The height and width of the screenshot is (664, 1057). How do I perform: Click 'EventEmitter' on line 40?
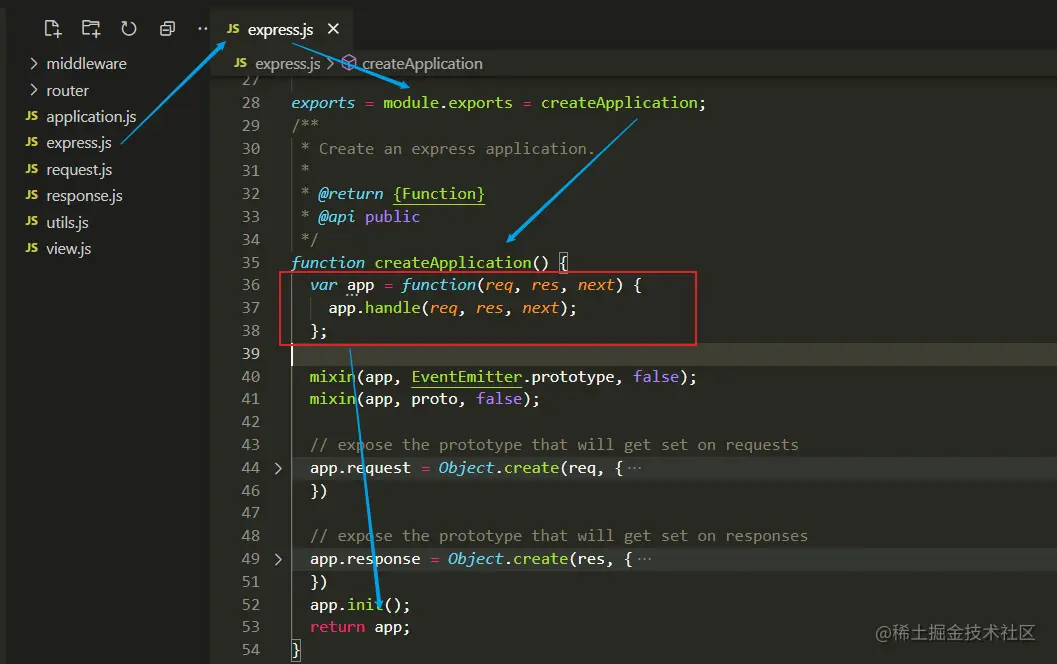coord(466,377)
